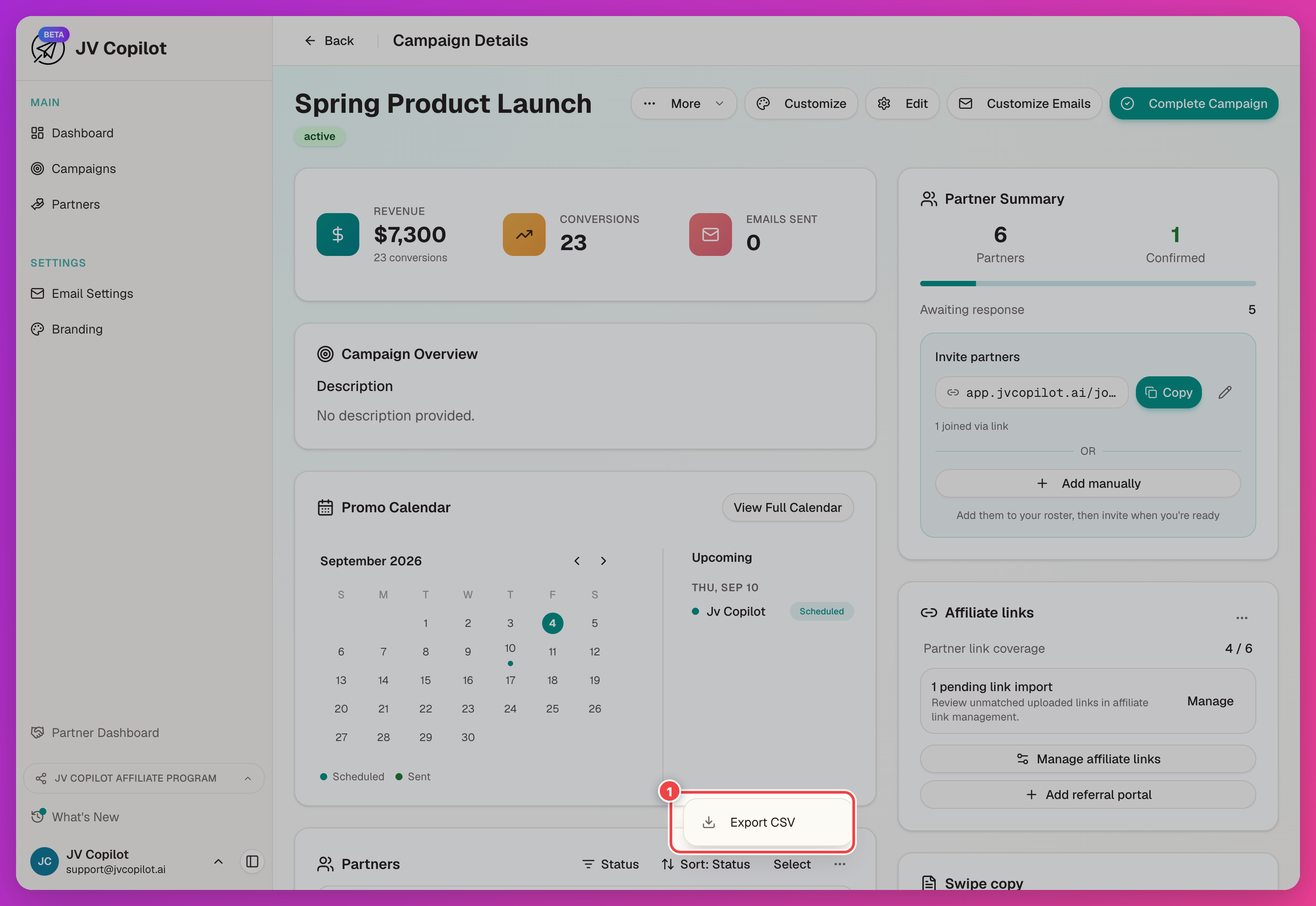Click the Edit gear button

[x=902, y=103]
